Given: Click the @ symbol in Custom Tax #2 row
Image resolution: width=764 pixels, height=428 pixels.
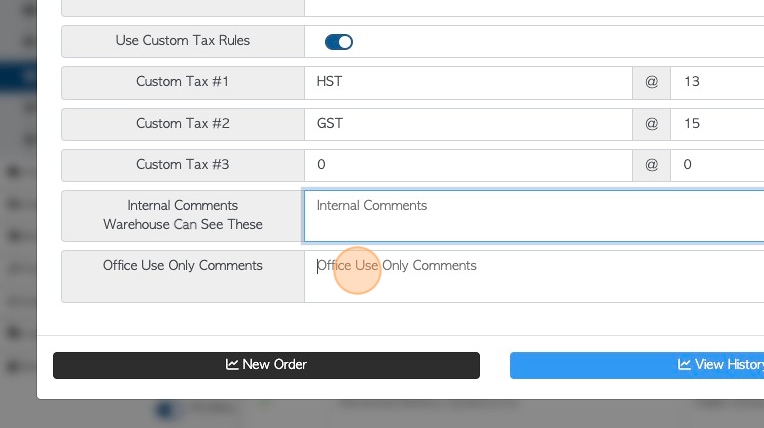Looking at the screenshot, I should pos(651,124).
